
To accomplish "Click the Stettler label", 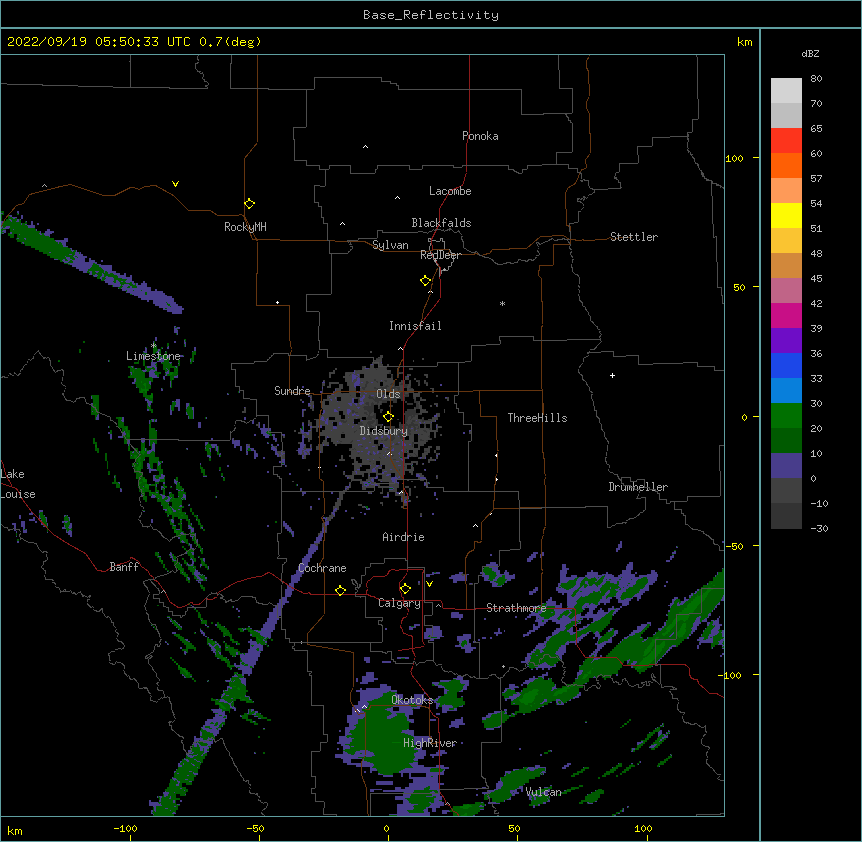I will click(633, 237).
